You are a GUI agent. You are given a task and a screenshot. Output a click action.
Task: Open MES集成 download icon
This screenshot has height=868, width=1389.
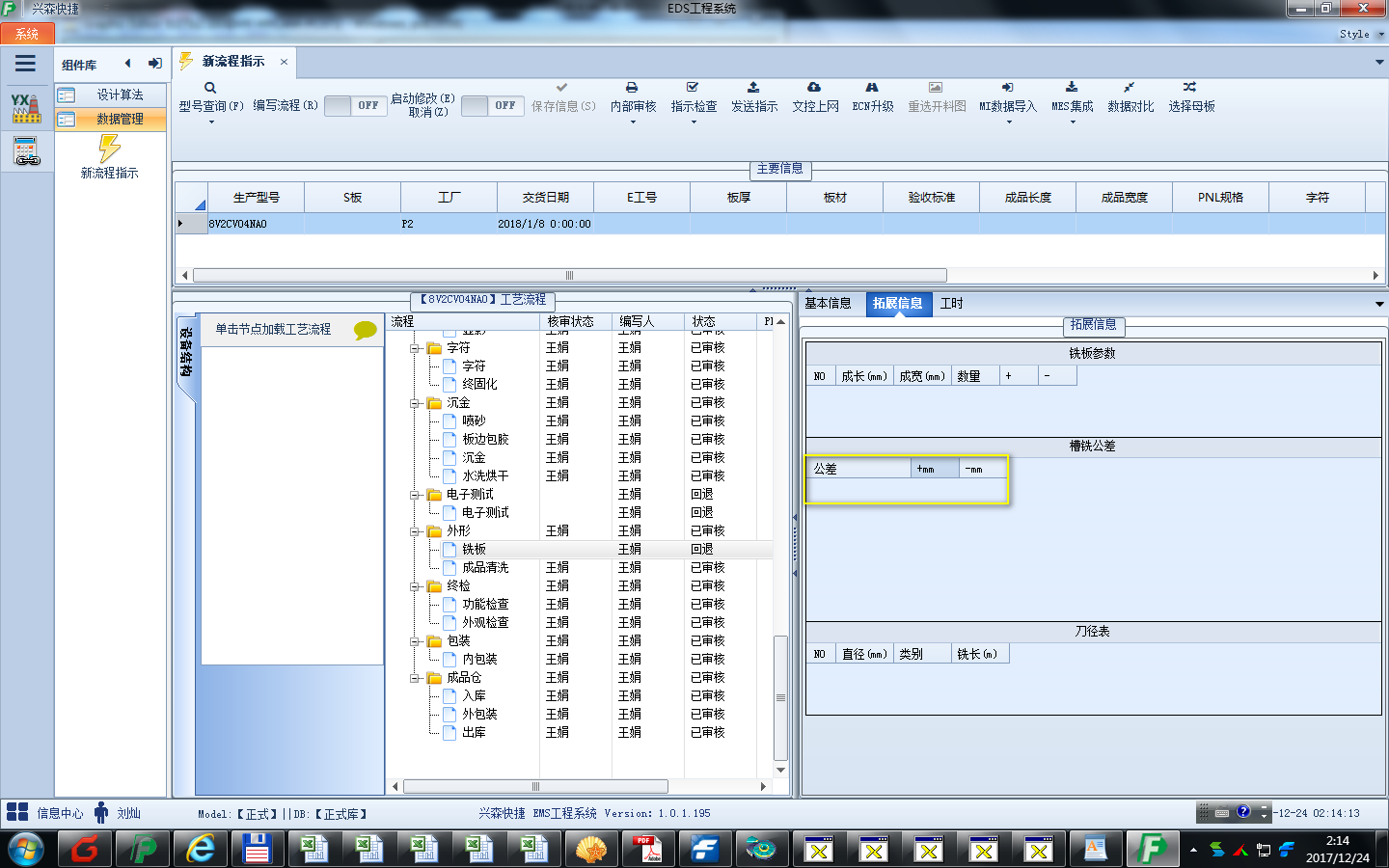pyautogui.click(x=1072, y=88)
